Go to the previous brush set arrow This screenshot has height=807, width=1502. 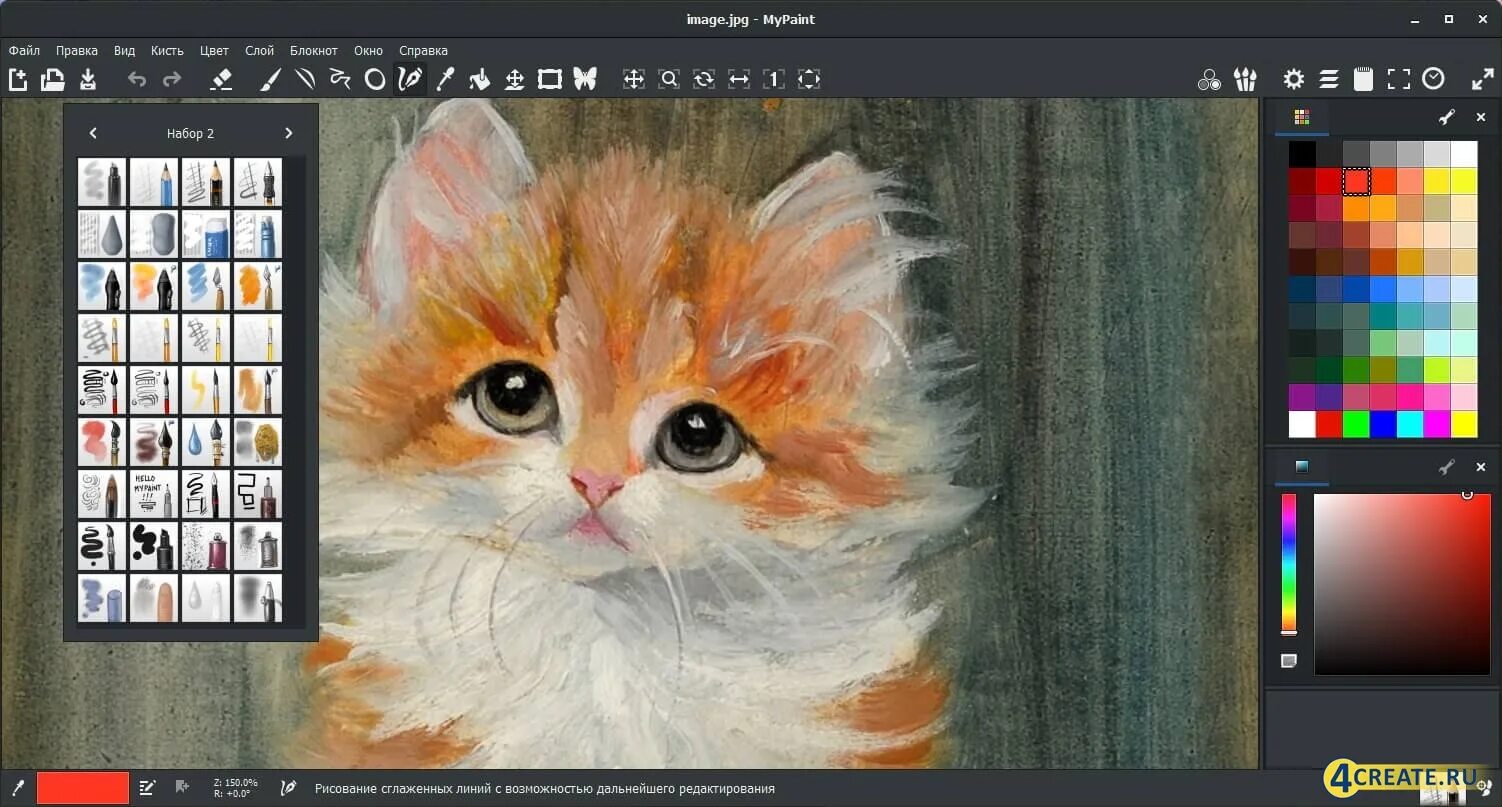point(93,133)
